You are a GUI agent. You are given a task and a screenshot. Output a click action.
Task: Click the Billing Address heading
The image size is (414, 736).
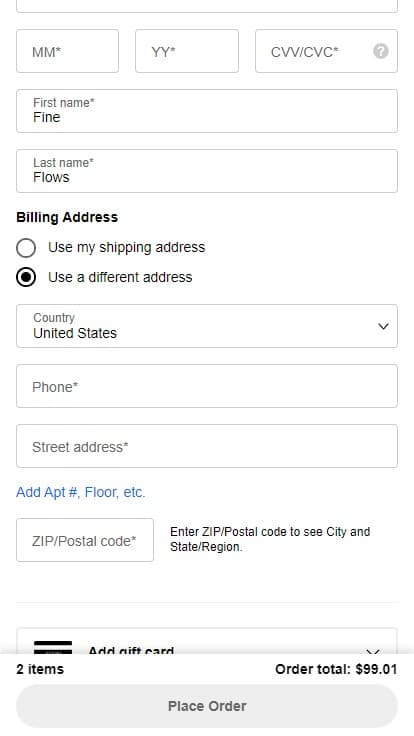[x=67, y=217]
